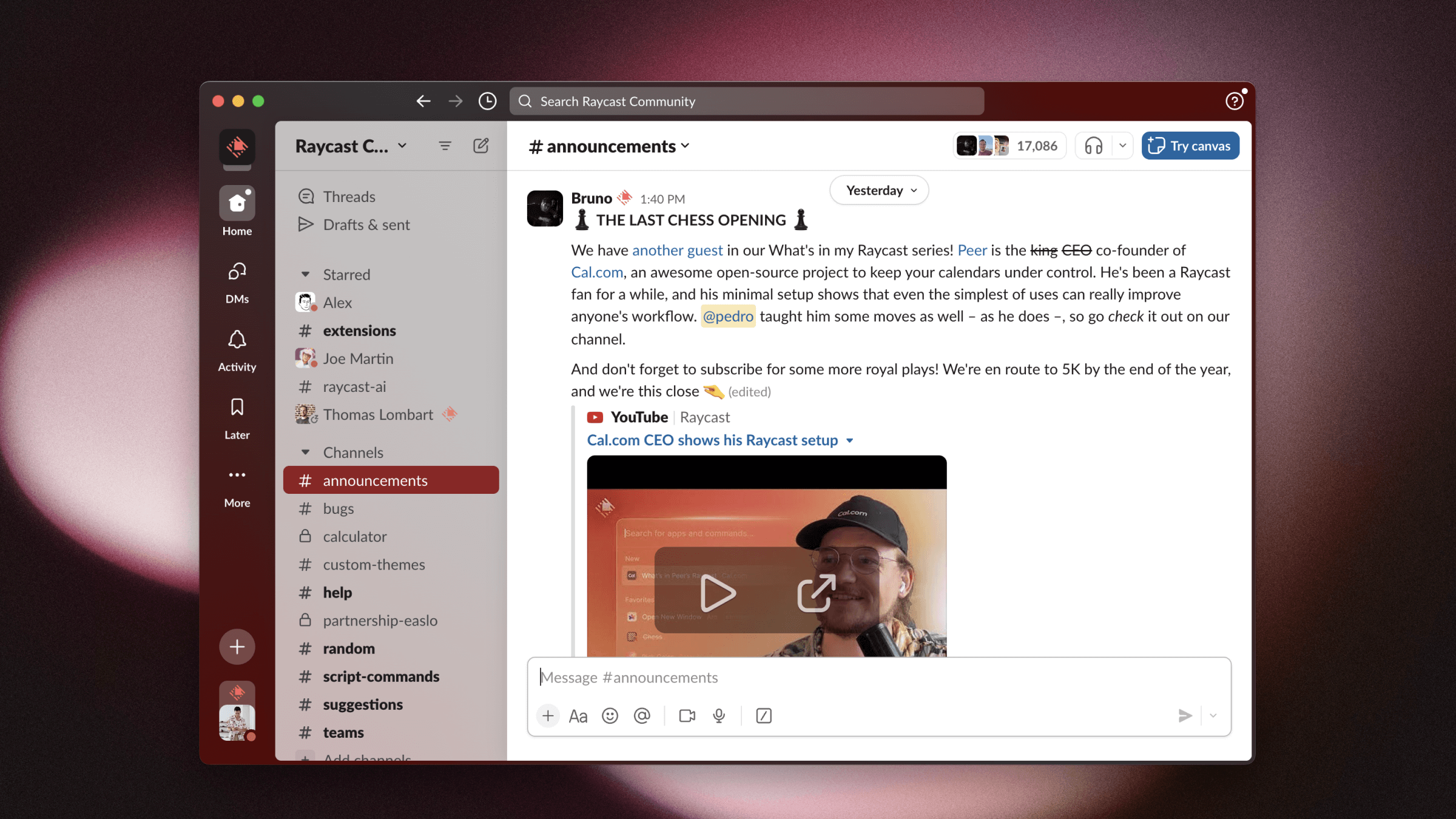
Task: Open Threads in the sidebar
Action: point(391,197)
